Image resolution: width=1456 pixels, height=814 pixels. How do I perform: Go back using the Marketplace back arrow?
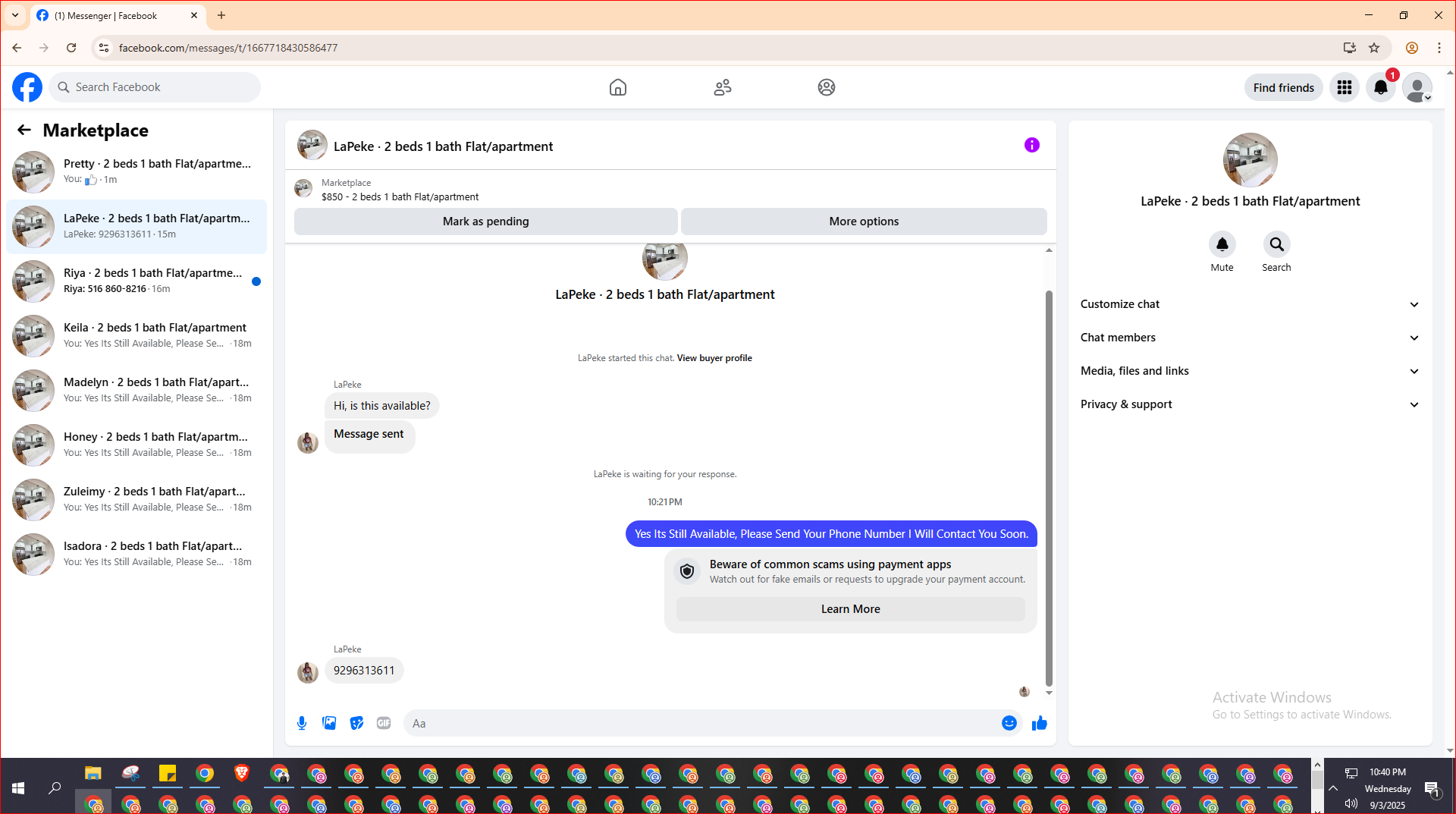coord(24,130)
